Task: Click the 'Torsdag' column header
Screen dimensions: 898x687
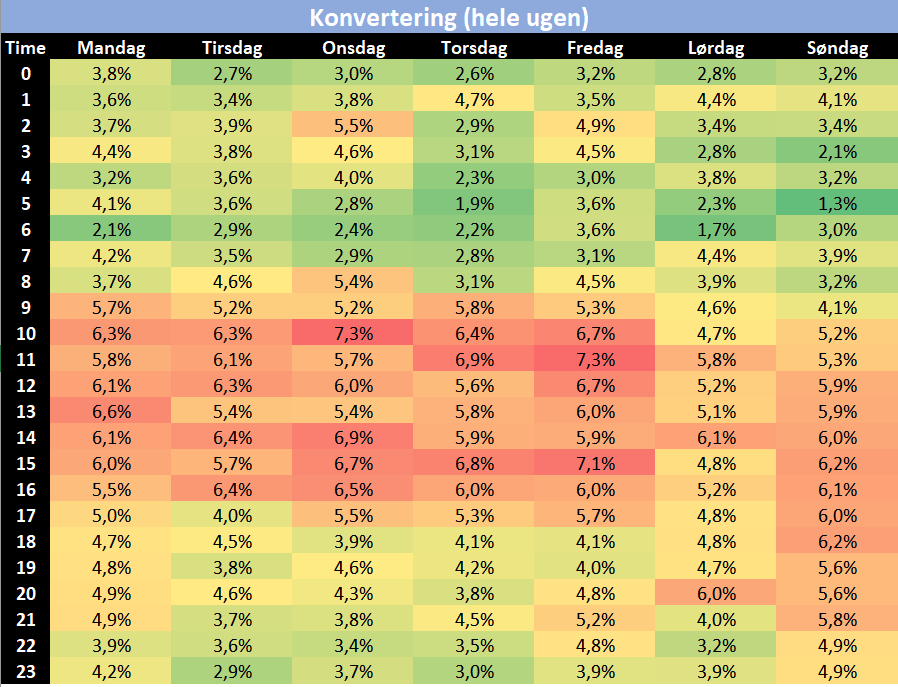Action: click(474, 47)
